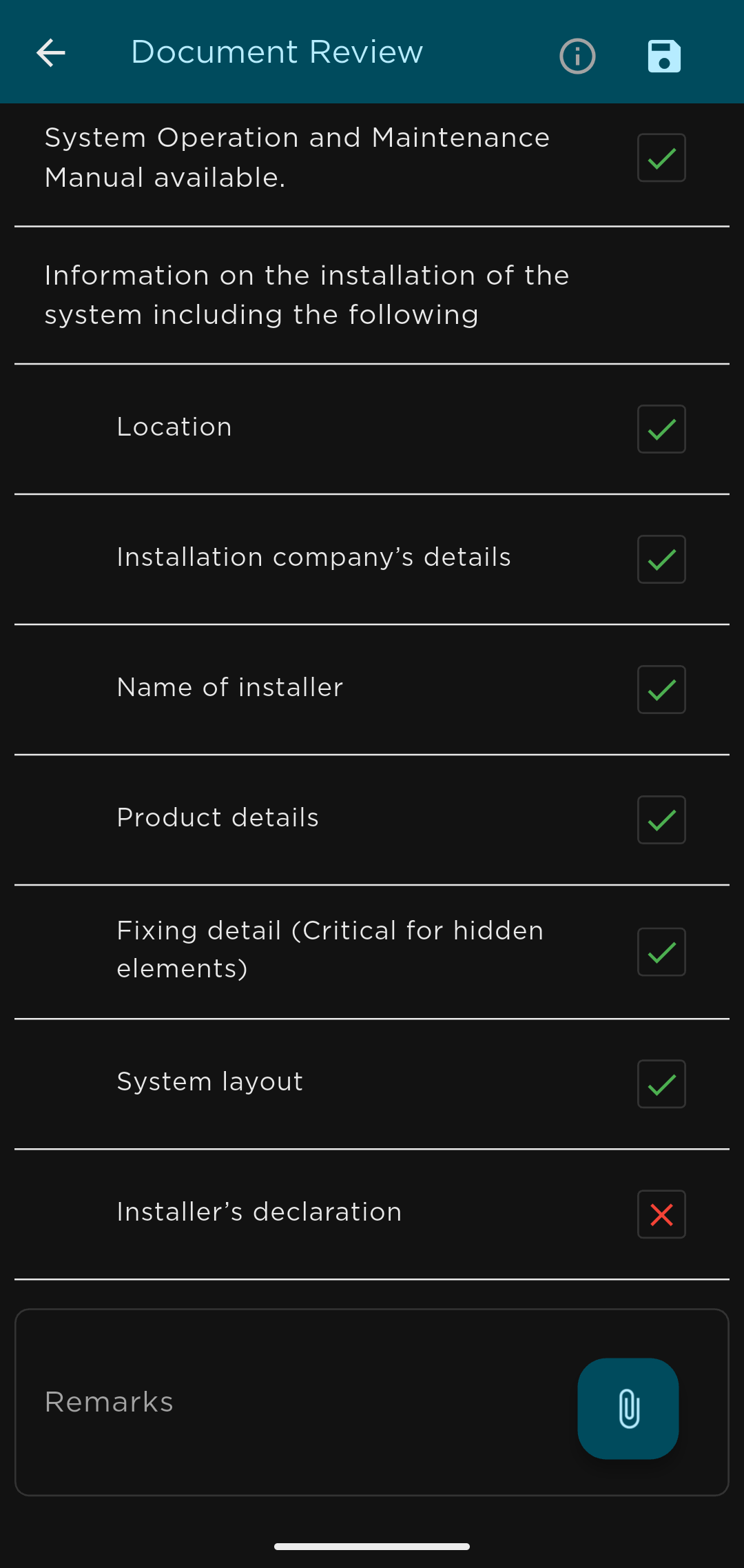Click the save floppy disk icon

click(x=664, y=56)
